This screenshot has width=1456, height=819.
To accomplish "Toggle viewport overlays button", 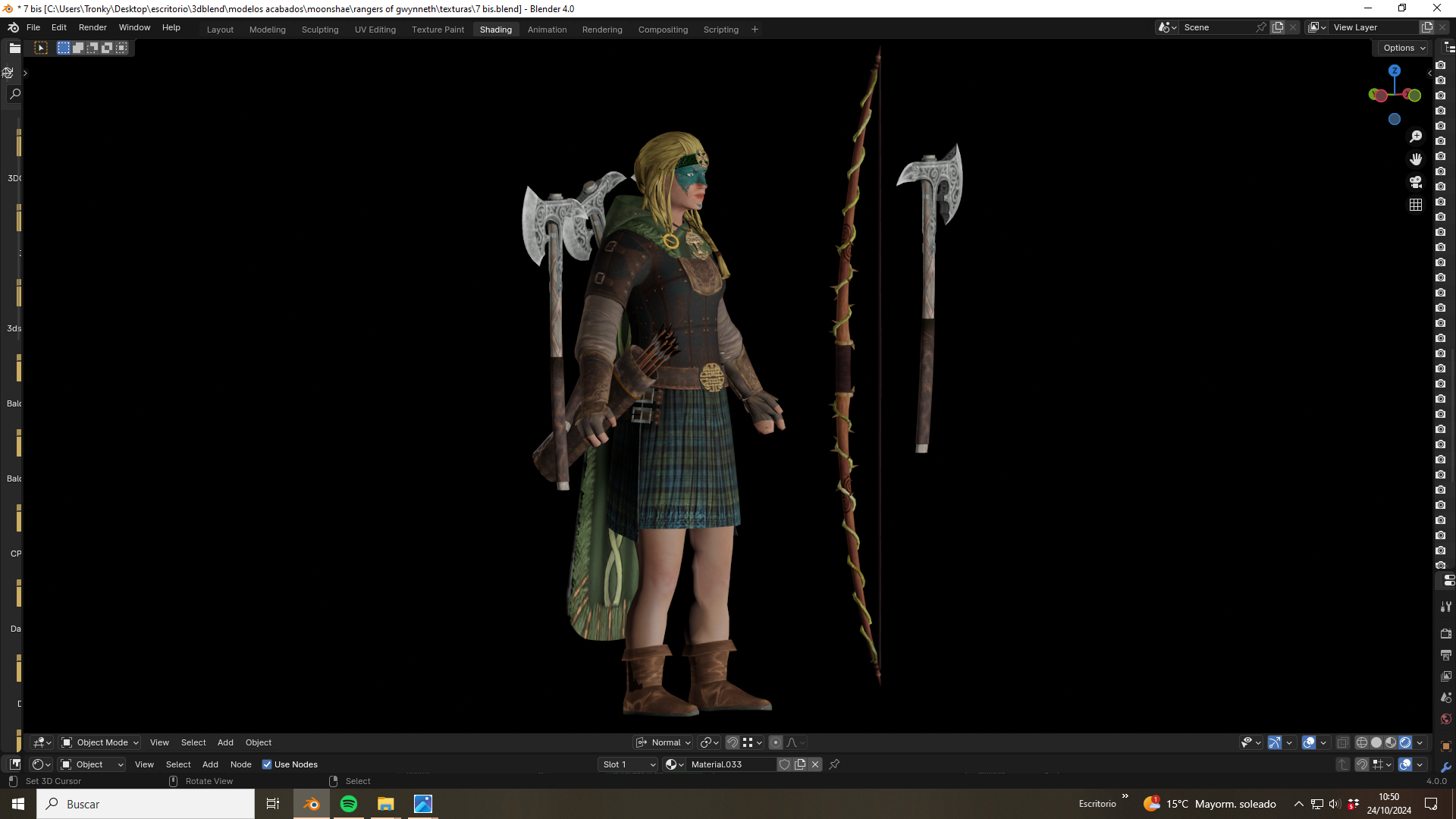I will [x=1309, y=742].
